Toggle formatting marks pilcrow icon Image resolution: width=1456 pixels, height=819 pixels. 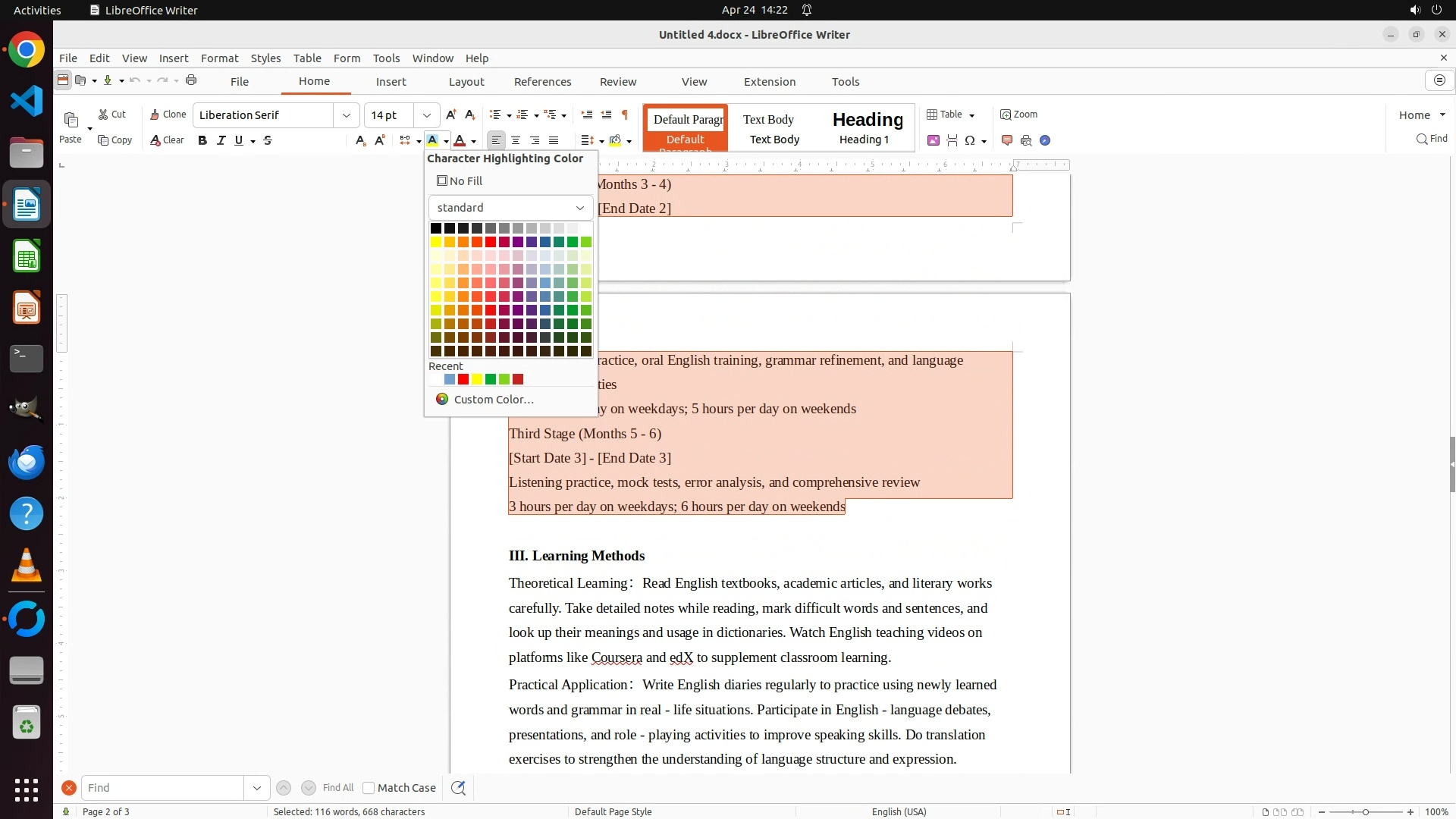(x=625, y=115)
